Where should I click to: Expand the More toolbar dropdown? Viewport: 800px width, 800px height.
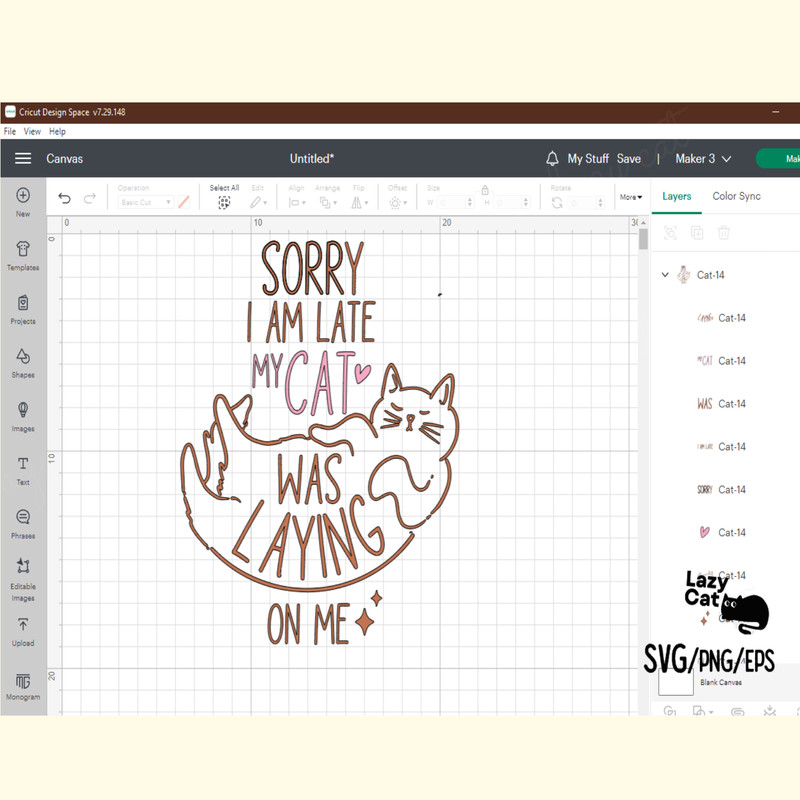[x=631, y=197]
